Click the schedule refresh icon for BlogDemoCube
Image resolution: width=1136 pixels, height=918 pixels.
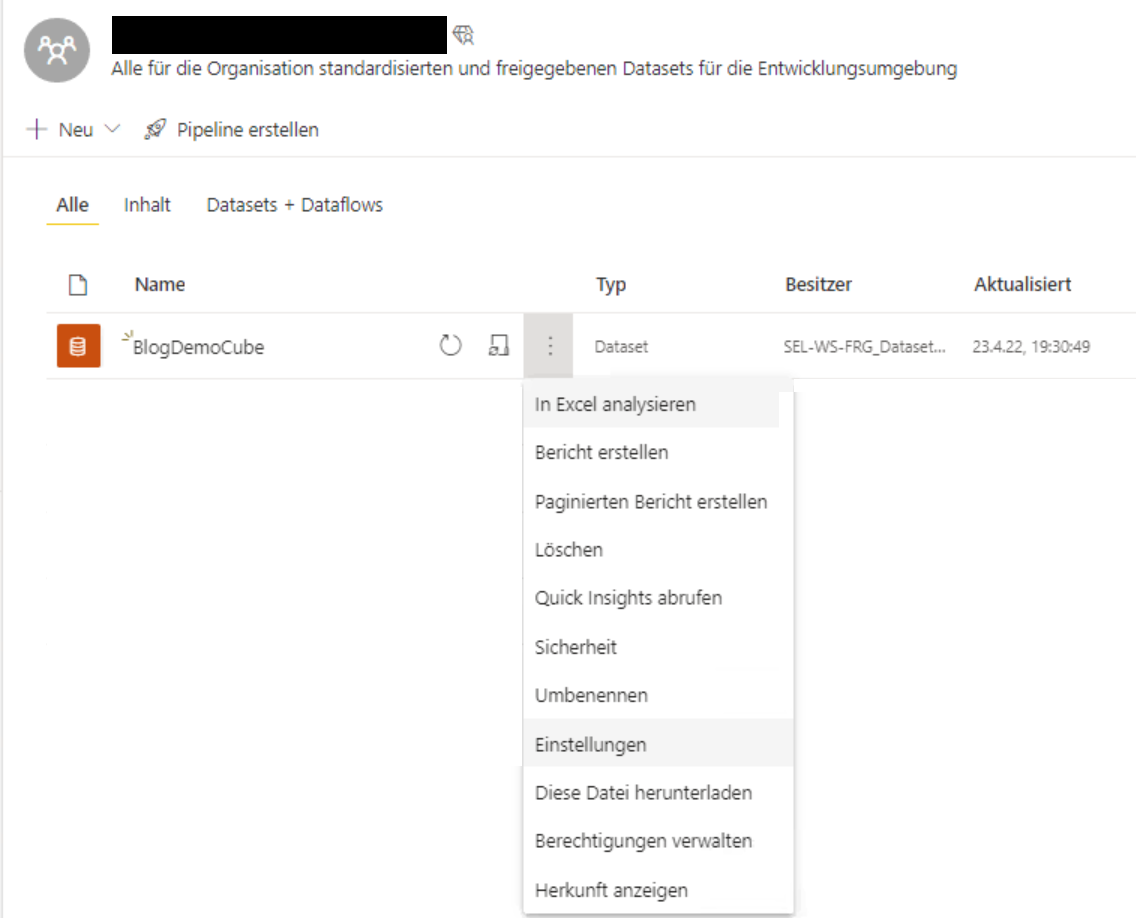point(498,346)
